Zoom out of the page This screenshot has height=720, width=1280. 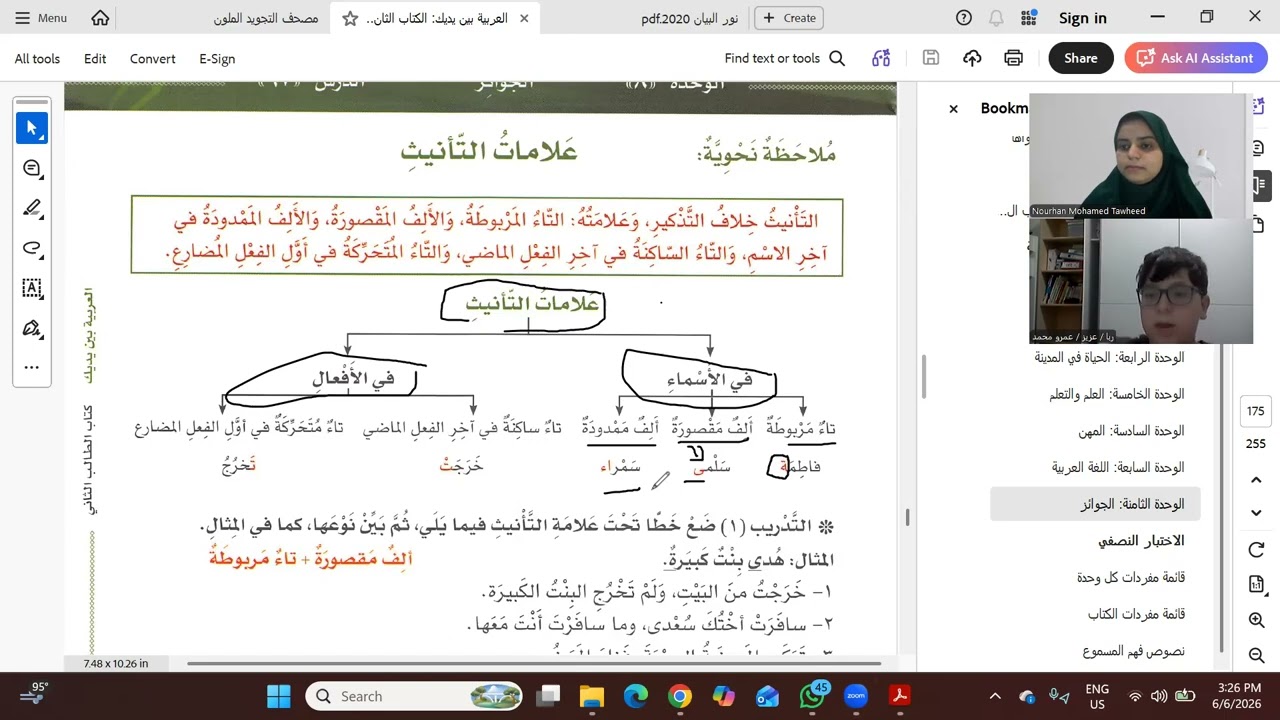pyautogui.click(x=1257, y=655)
